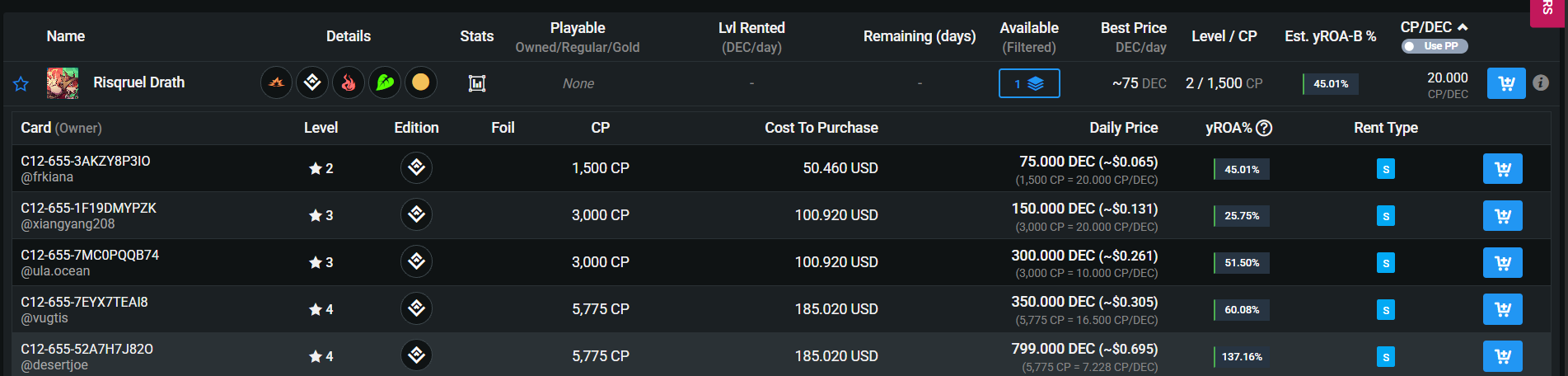This screenshot has width=1568, height=376.
Task: Click the Risqruel Drath card thumbnail
Action: [x=63, y=83]
